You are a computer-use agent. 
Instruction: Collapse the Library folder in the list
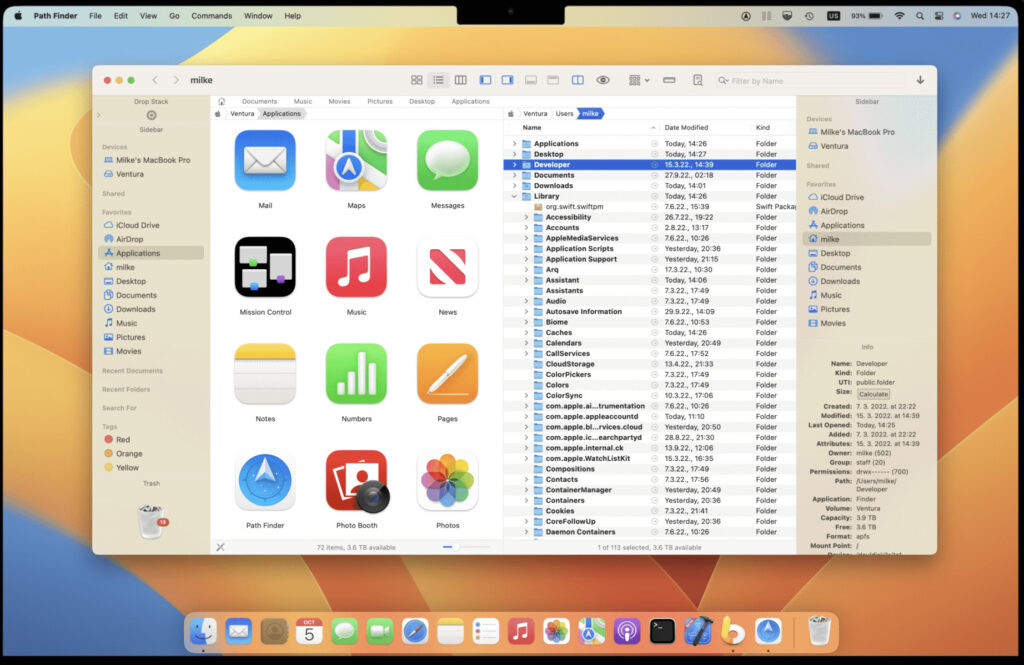click(514, 197)
